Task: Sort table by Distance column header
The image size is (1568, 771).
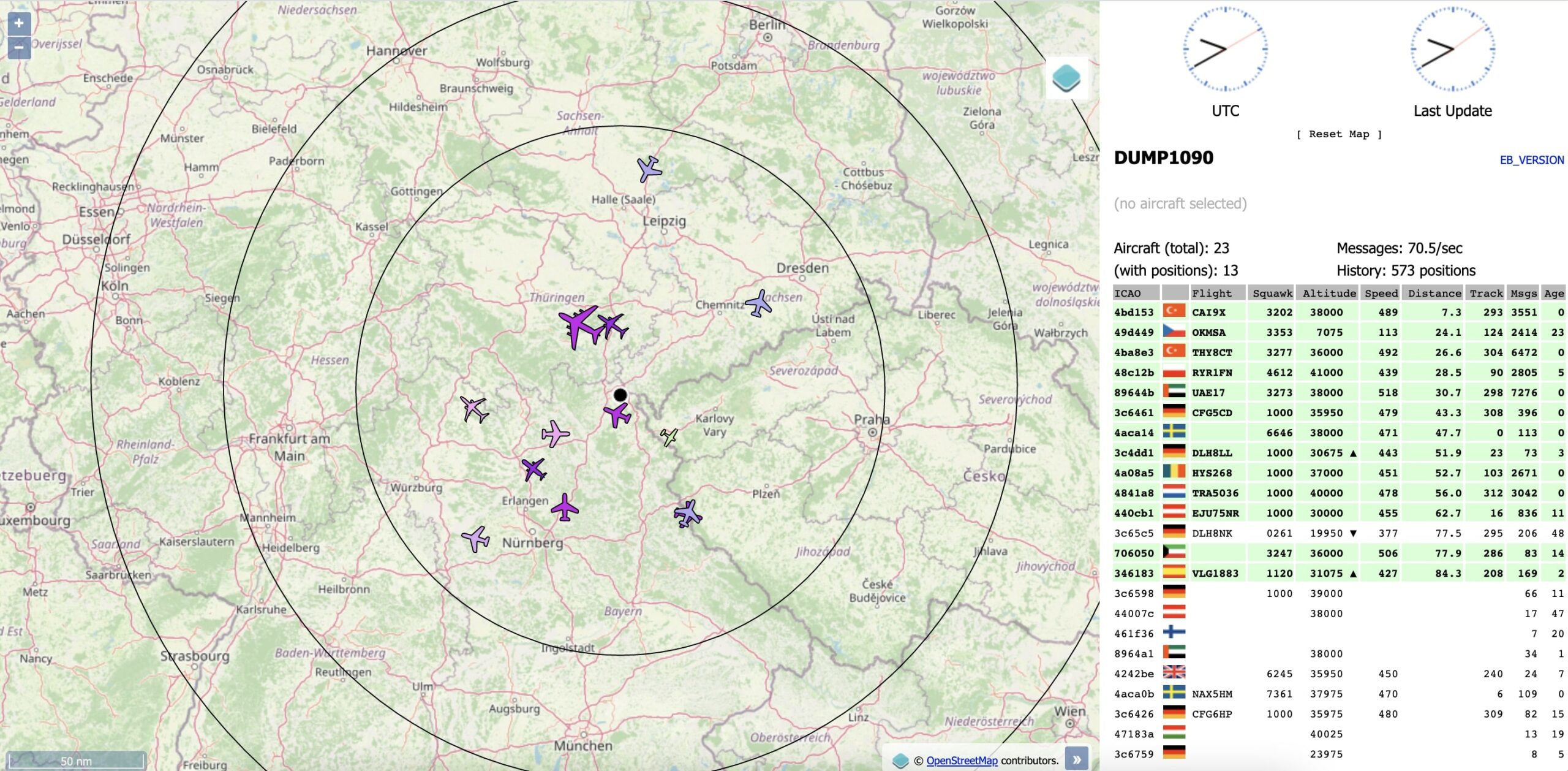Action: pos(1433,293)
